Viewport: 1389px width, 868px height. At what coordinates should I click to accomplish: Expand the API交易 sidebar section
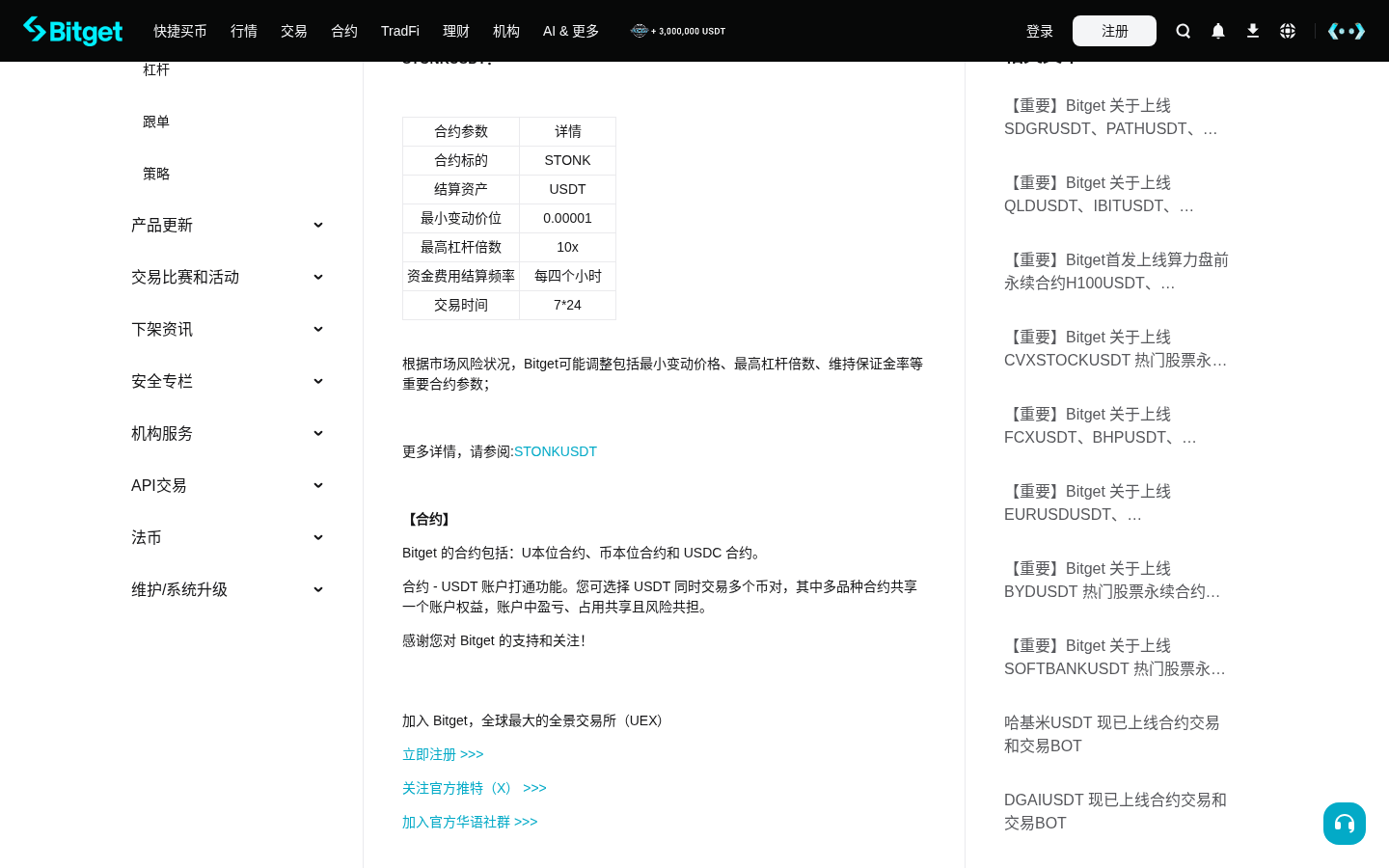[x=228, y=485]
